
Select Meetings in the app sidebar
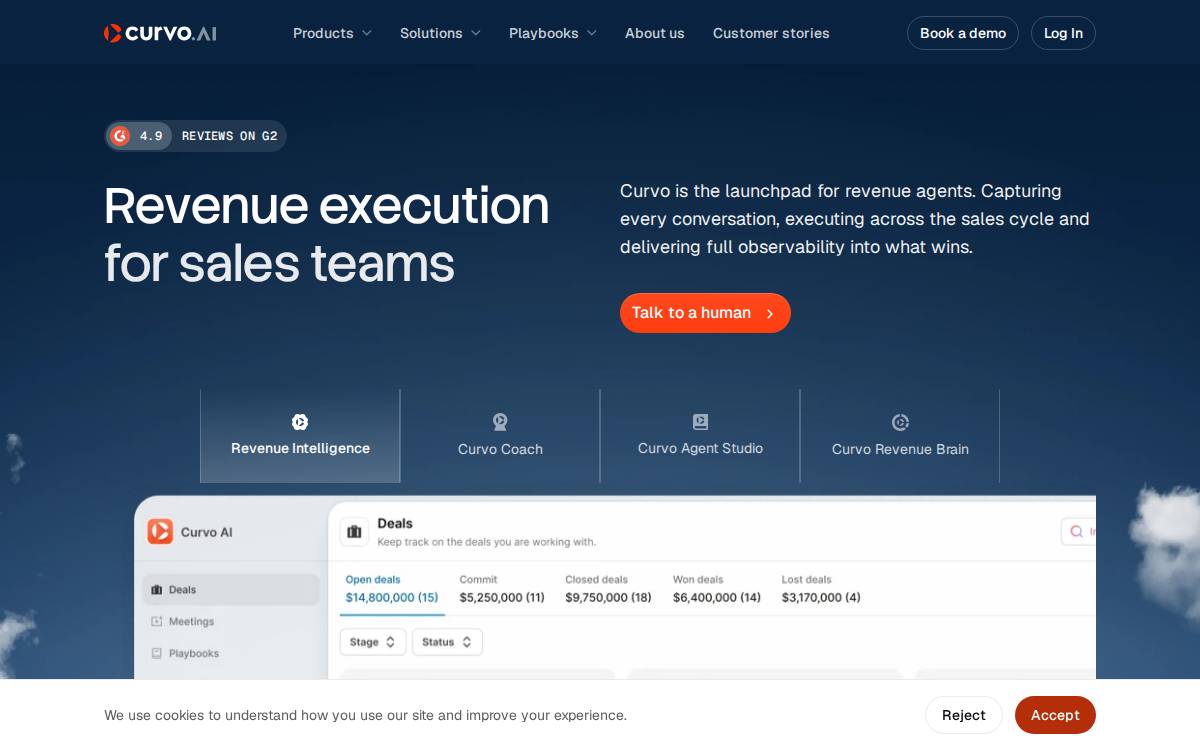click(231, 621)
